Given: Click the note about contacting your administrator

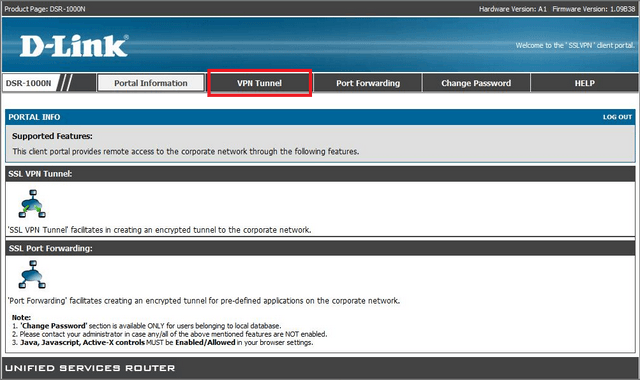Looking at the screenshot, I should click(169, 334).
